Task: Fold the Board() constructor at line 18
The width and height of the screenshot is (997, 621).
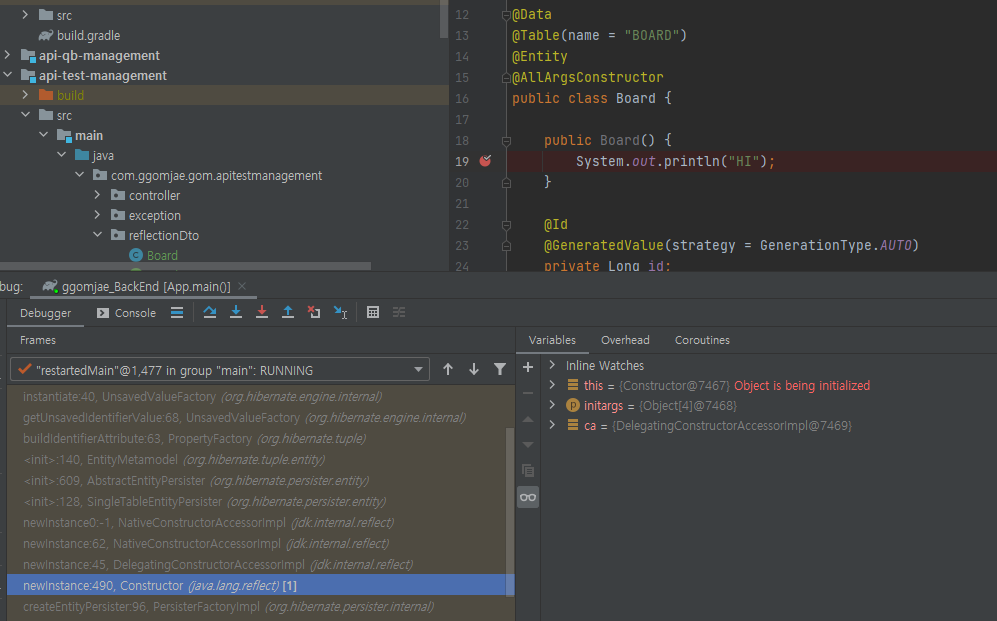Action: [506, 140]
